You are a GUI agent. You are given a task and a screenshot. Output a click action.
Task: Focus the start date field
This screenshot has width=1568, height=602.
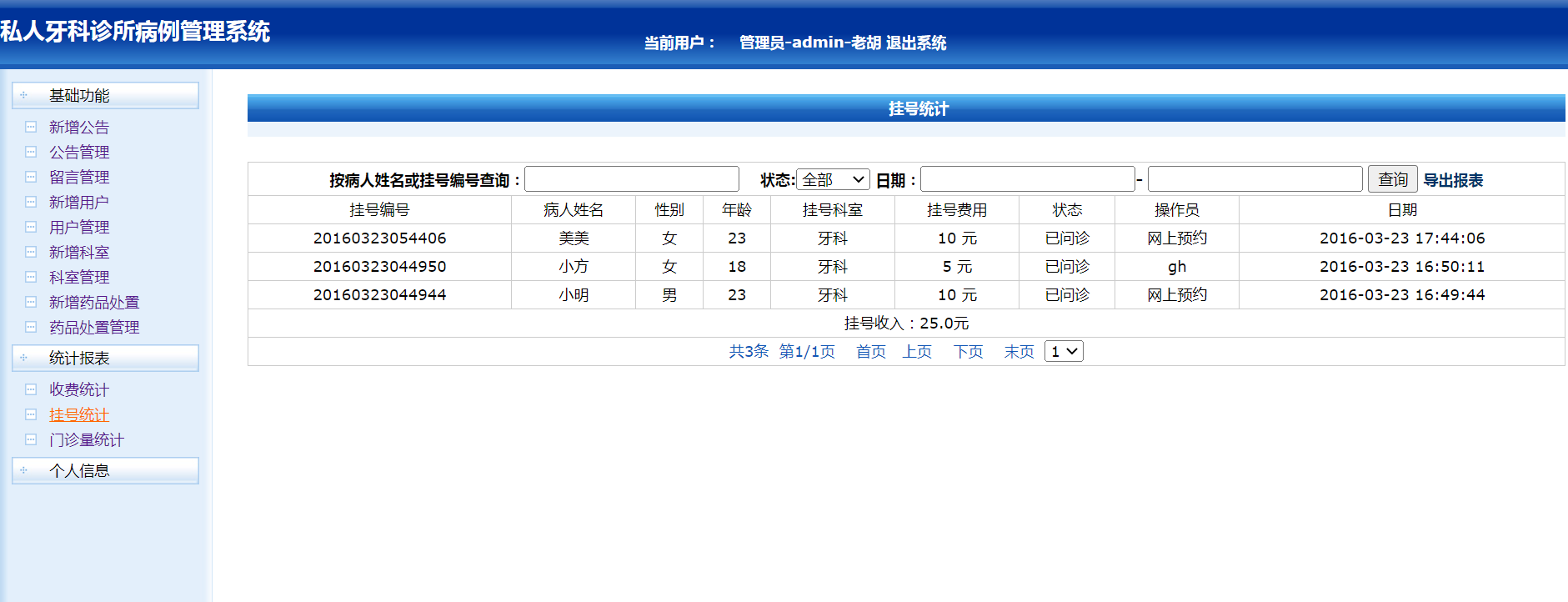tap(1028, 179)
